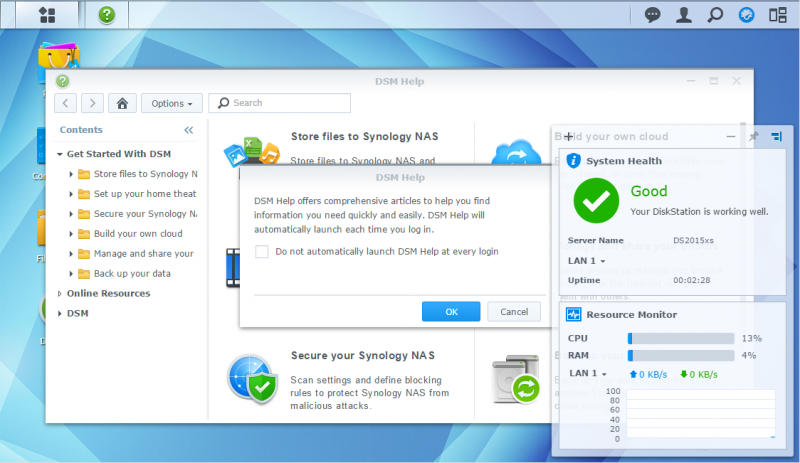This screenshot has width=800, height=463.
Task: Go to the DSM Help home page
Action: click(x=122, y=103)
